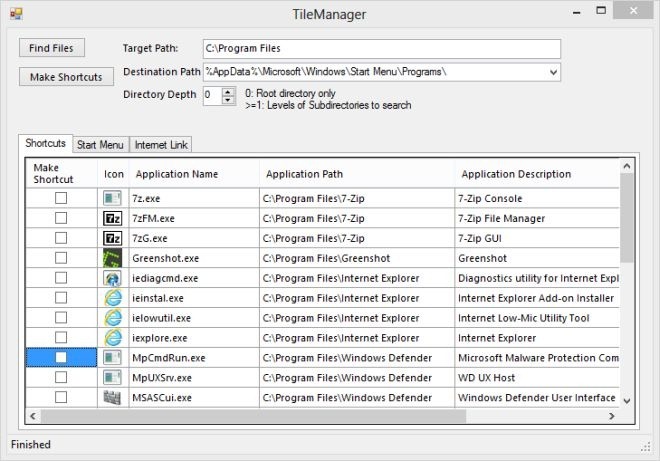Screen dimensions: 660x461
Task: Minimize the TileManager window
Action: (x=577, y=12)
